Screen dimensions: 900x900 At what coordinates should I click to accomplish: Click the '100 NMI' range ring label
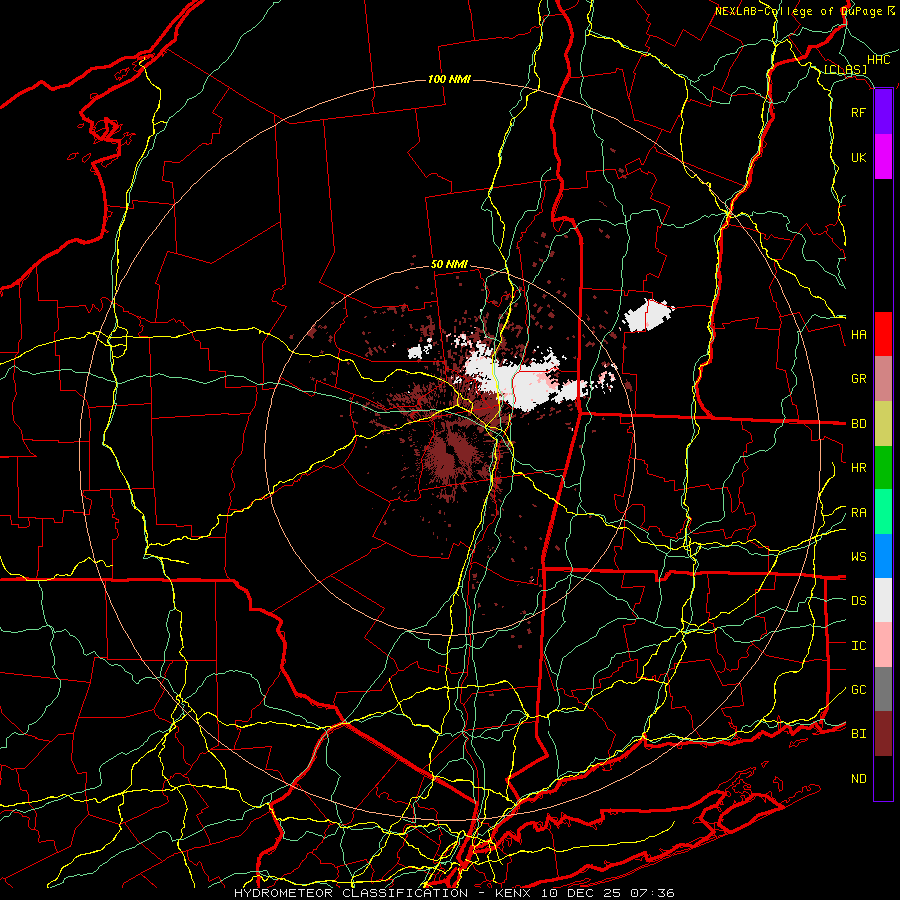click(449, 79)
